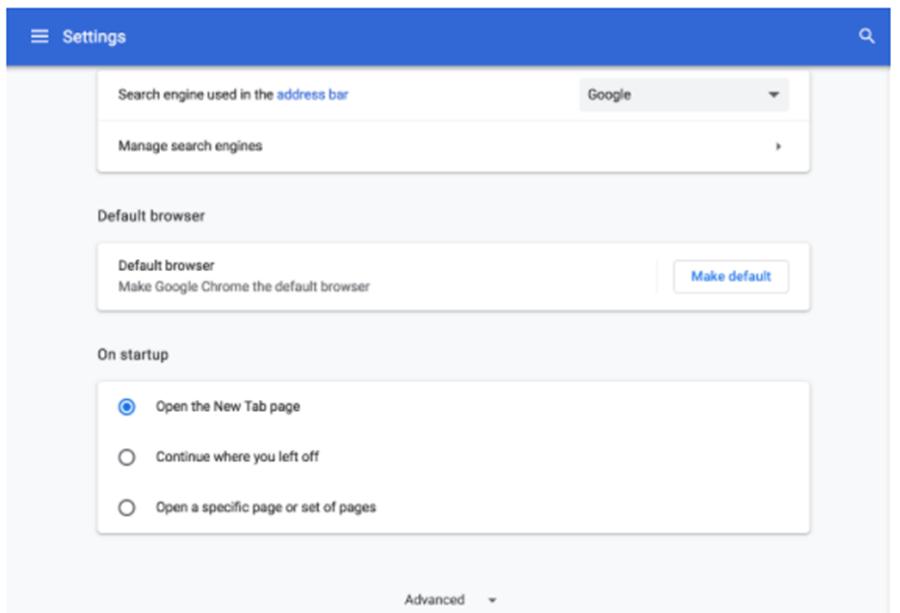The width and height of the screenshot is (900, 613).
Task: Open the Google search engine dropdown
Action: [683, 95]
